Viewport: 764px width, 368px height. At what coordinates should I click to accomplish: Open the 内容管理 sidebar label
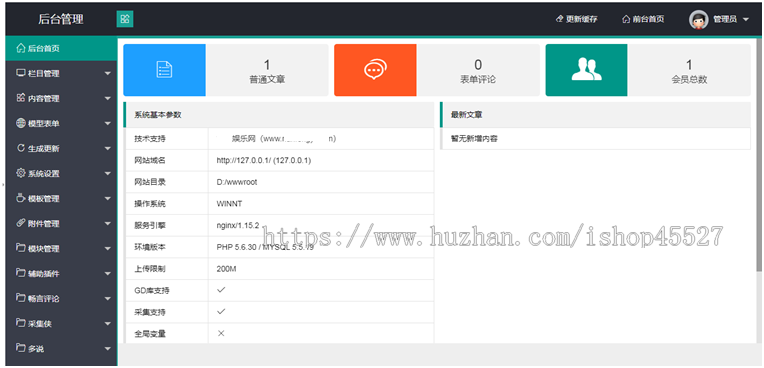click(43, 98)
